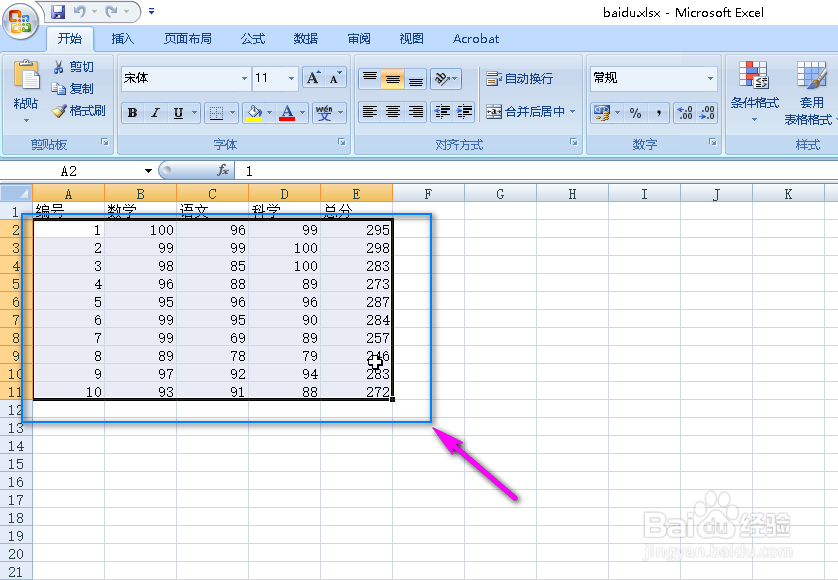Apply percent style
This screenshot has width=838, height=580.
coord(635,113)
